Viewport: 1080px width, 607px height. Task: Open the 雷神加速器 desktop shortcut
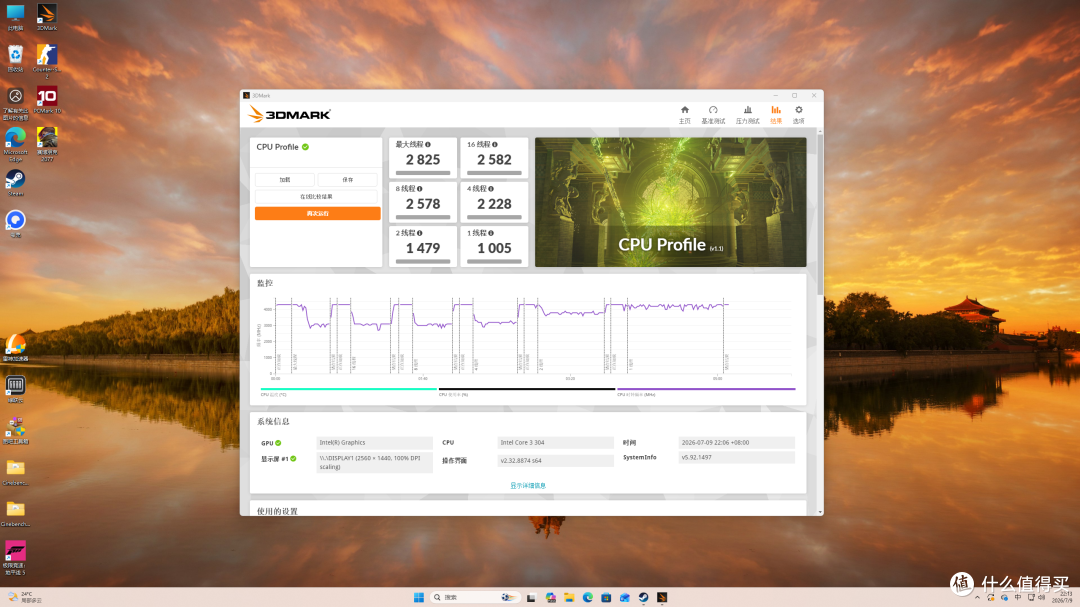pyautogui.click(x=15, y=349)
